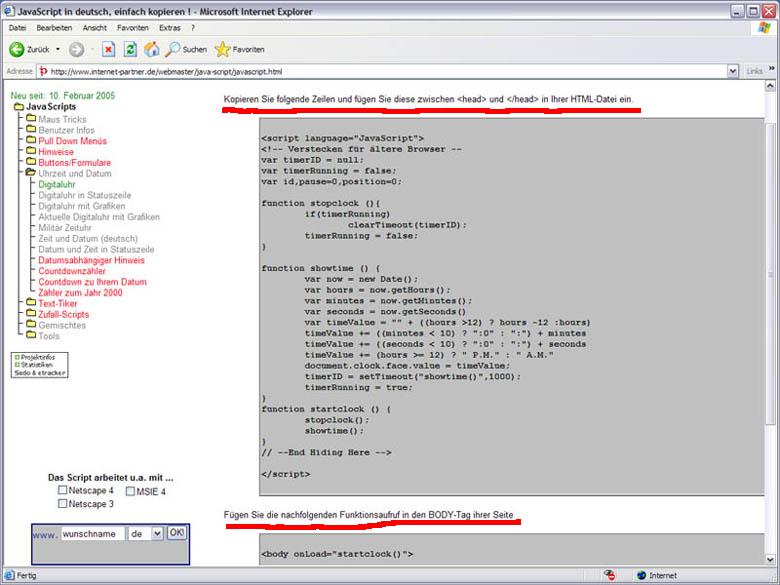Open the Bearbeiten menu
Screen dimensions: 780x585
54,28
